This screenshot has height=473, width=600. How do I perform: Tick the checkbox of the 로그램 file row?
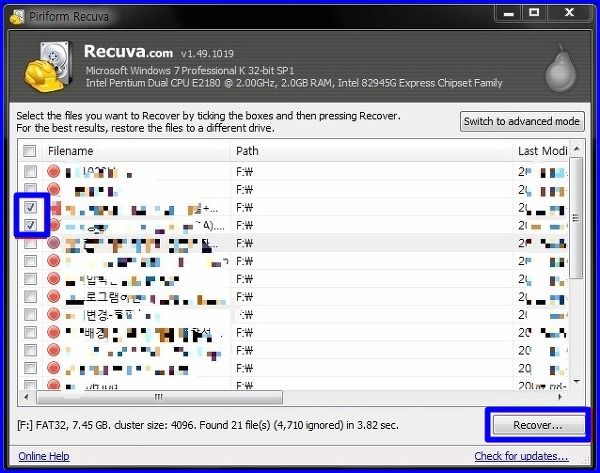point(30,297)
